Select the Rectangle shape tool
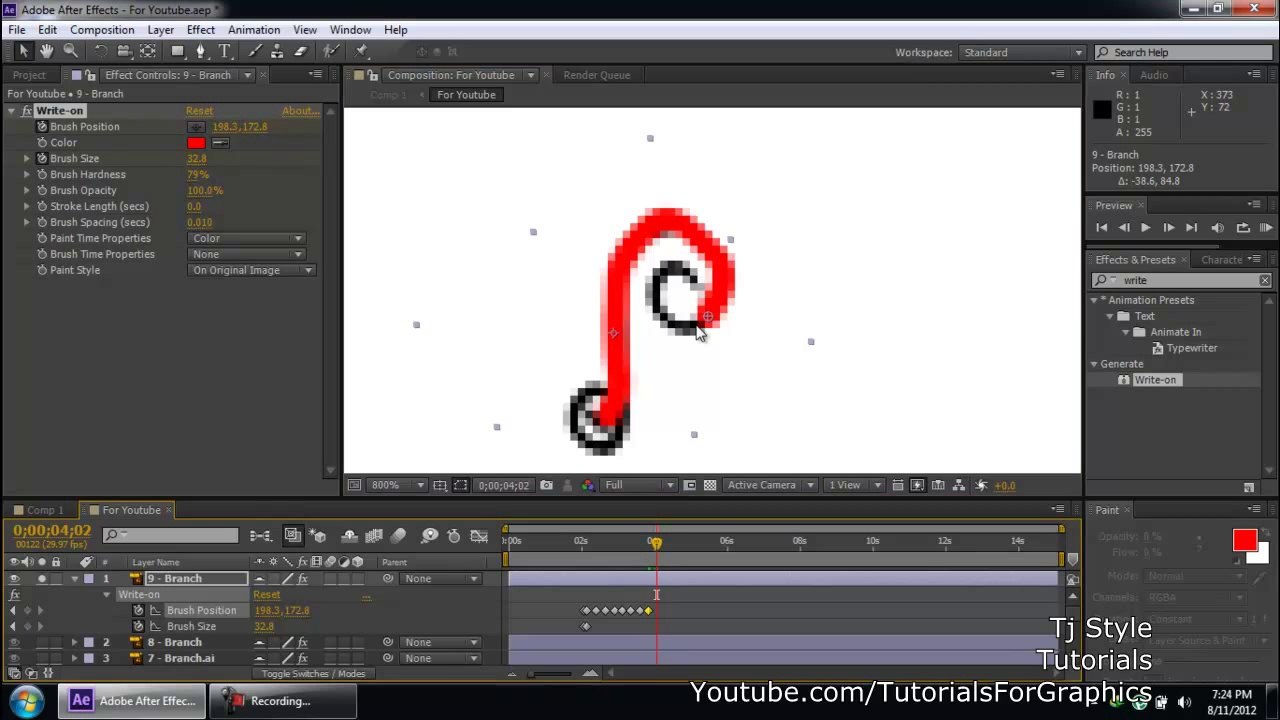Image resolution: width=1280 pixels, height=720 pixels. click(x=178, y=51)
